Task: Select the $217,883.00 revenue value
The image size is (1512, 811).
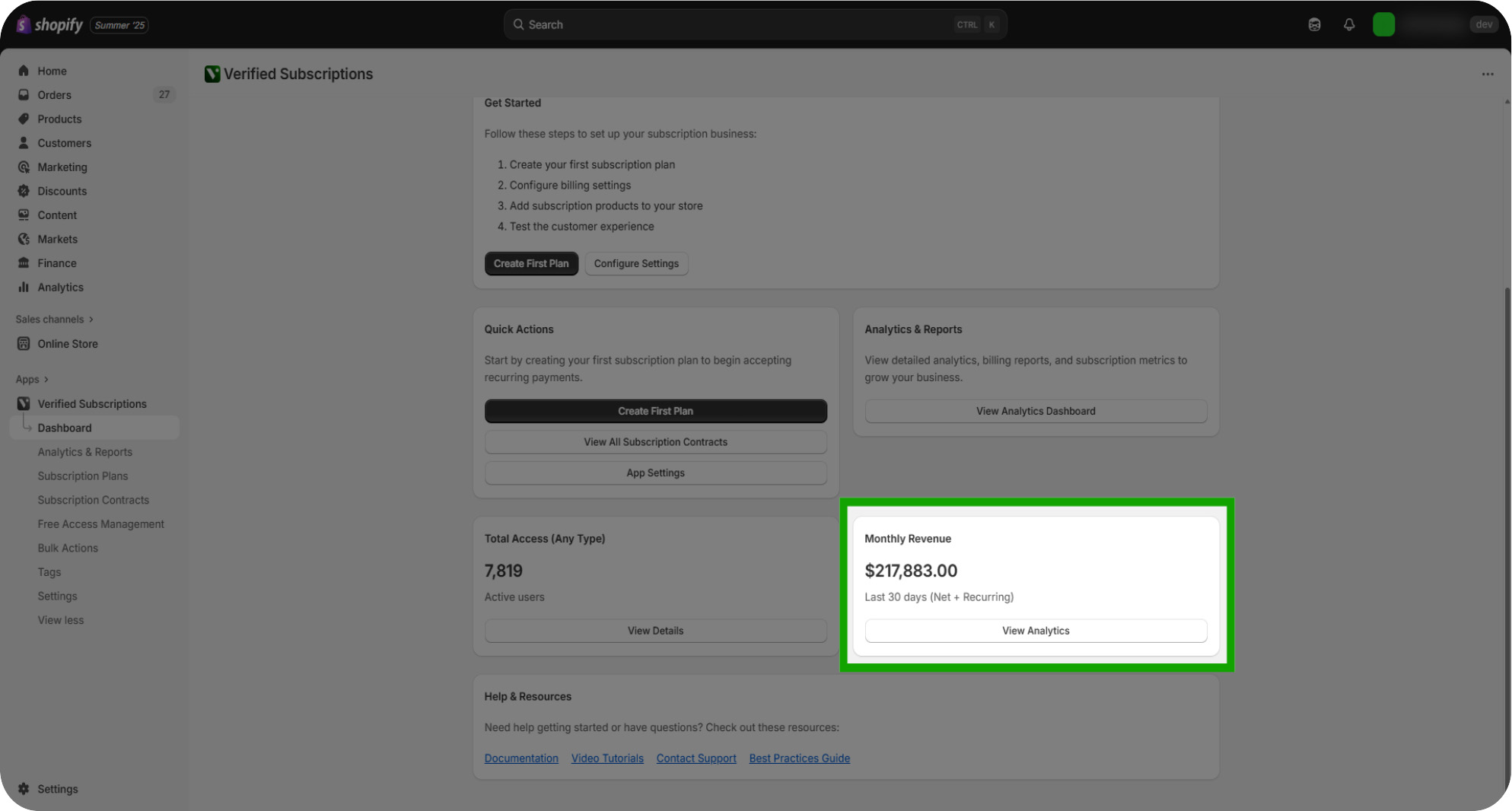Action: pos(911,571)
